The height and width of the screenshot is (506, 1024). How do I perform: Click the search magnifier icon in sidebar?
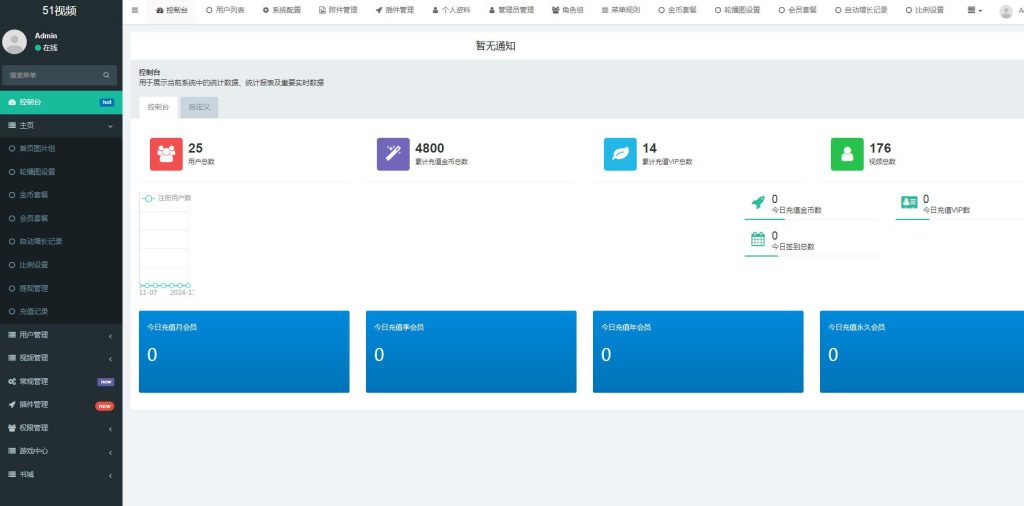pos(106,75)
